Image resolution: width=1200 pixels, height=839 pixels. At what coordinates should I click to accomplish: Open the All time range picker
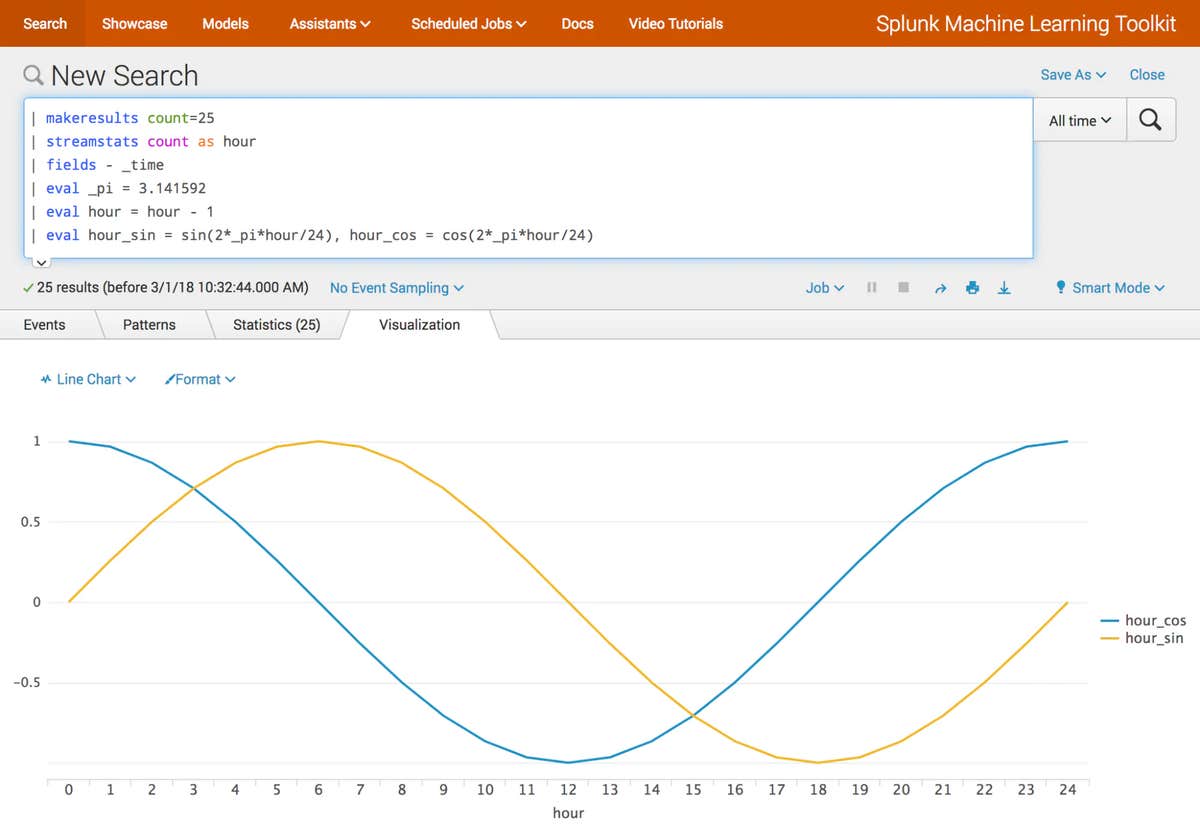pyautogui.click(x=1079, y=121)
